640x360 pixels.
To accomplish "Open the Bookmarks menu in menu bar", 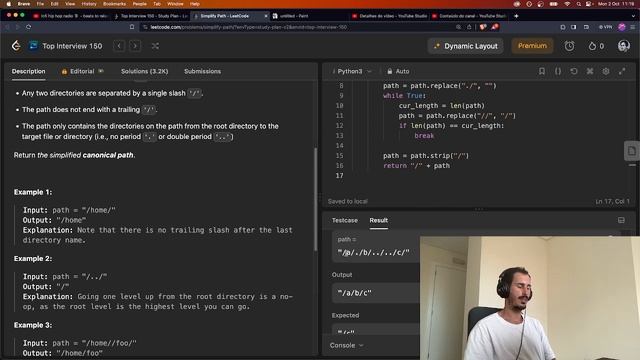I will [x=114, y=4].
